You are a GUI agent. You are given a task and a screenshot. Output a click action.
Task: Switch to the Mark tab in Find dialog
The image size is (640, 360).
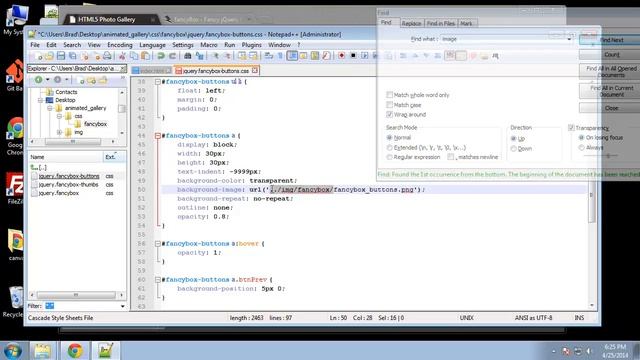(466, 24)
